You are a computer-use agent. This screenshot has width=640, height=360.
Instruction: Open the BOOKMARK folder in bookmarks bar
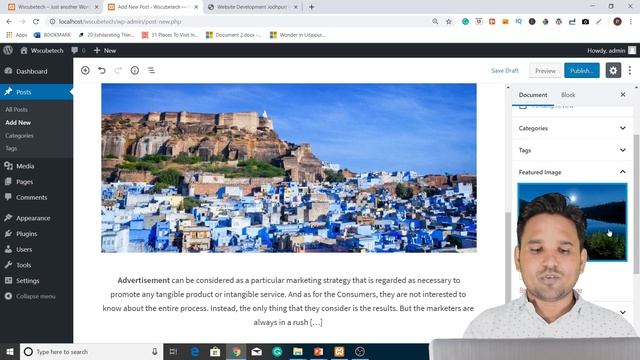52,35
